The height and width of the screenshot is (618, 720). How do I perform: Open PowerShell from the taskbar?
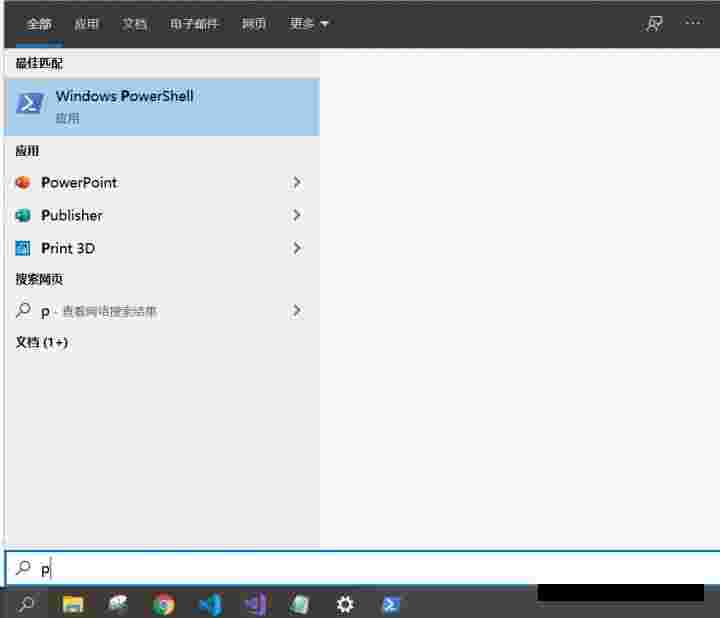point(391,604)
